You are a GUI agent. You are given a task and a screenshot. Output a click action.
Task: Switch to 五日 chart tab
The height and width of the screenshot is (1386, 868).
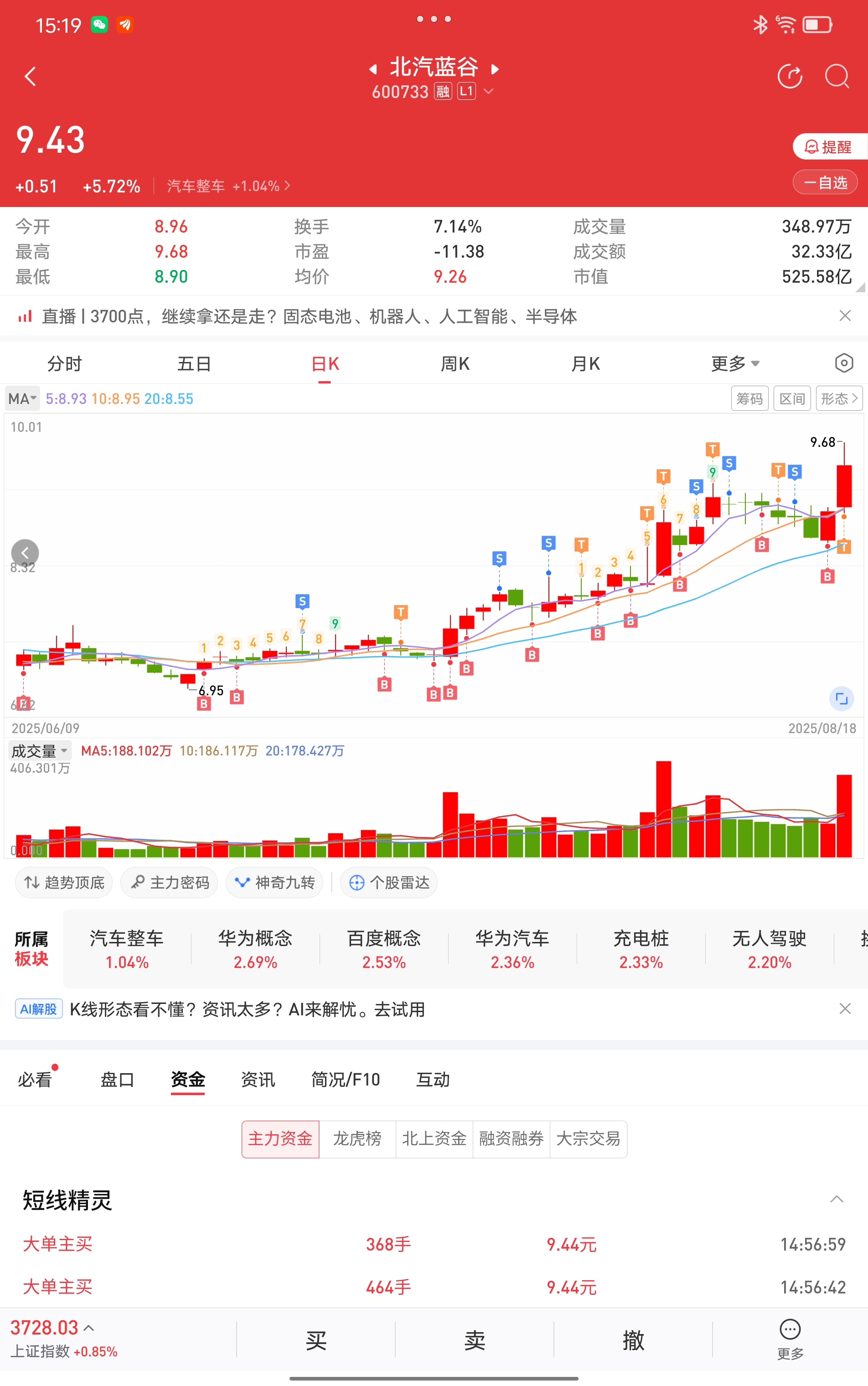coord(195,363)
